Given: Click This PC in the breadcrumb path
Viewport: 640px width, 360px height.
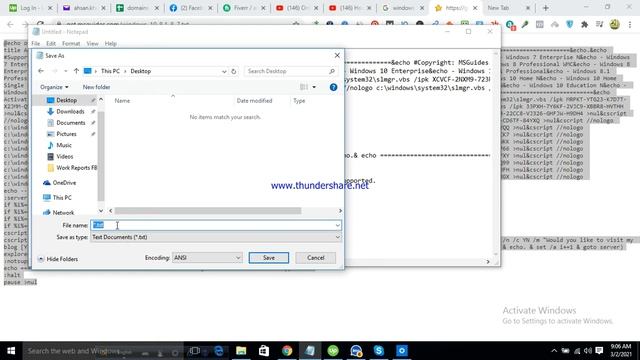Looking at the screenshot, I should click(110, 71).
